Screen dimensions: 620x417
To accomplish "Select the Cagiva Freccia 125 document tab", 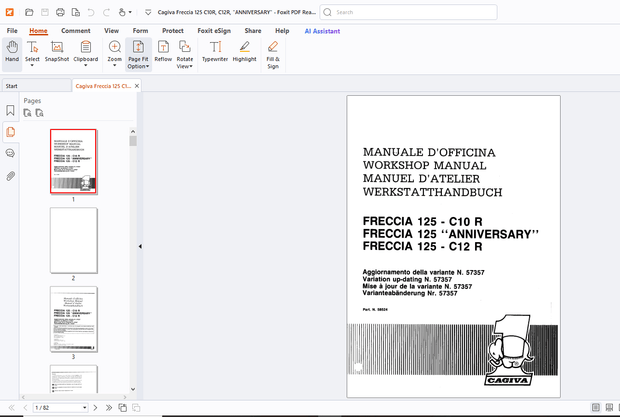I will (x=103, y=86).
